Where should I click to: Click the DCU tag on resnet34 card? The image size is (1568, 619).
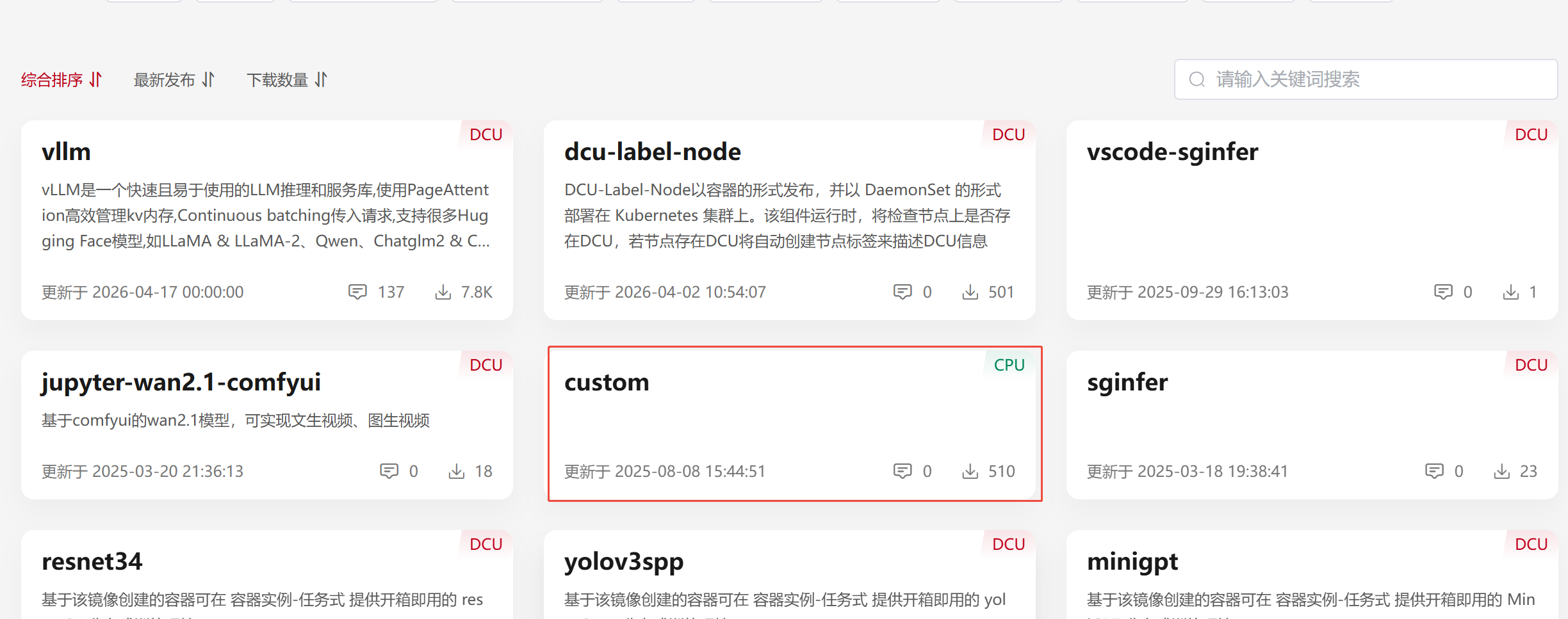tap(486, 544)
